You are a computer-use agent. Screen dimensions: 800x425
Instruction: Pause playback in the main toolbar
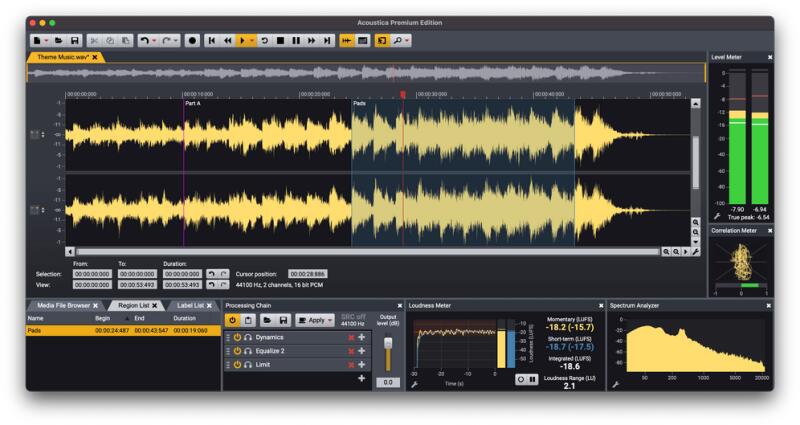[x=296, y=40]
